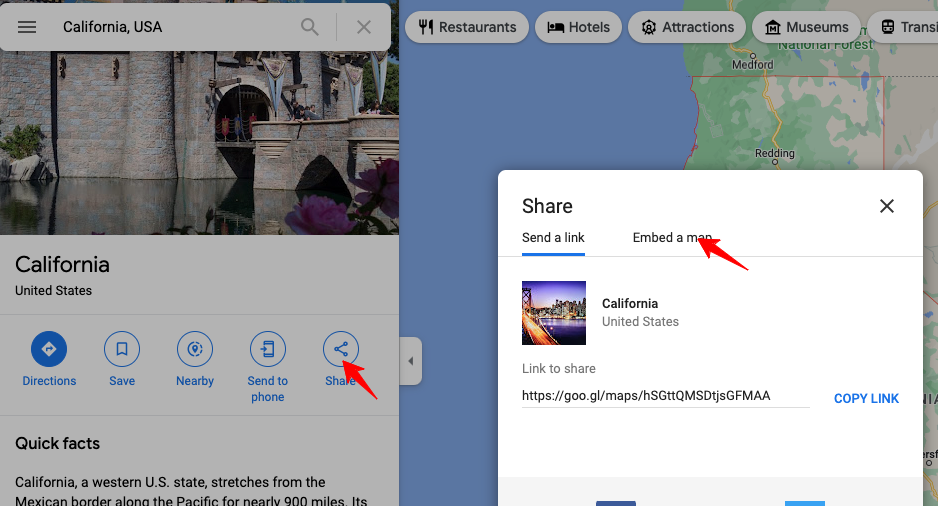Open Directions for California
Viewport: 938px width, 506px height.
49,349
